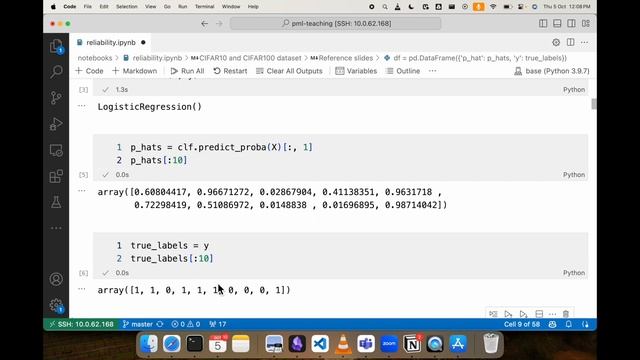This screenshot has width=640, height=360.
Task: Select kernel base (Python 3.9.7)
Action: pos(551,71)
